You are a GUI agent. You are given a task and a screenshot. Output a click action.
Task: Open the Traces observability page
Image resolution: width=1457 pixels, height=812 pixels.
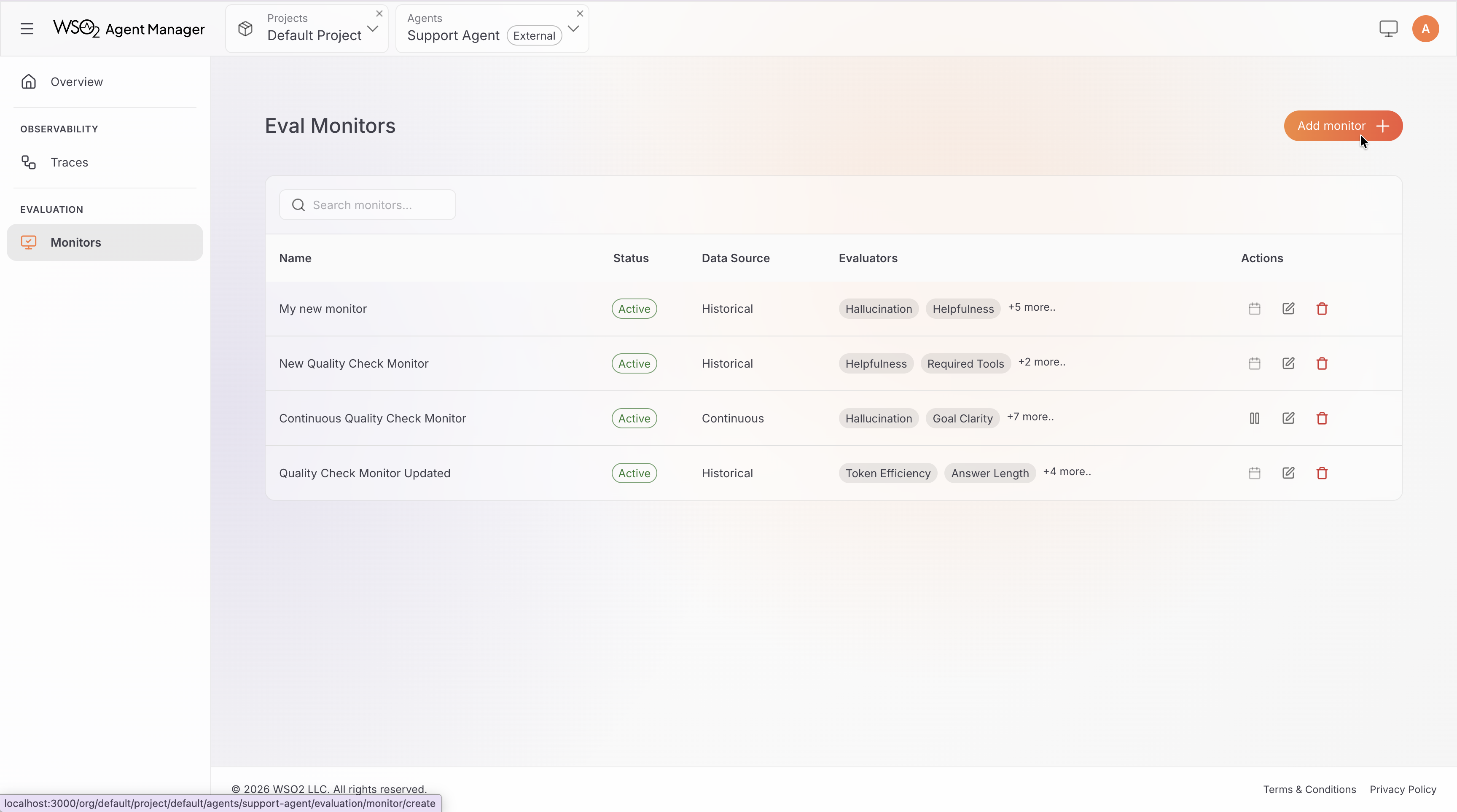pyautogui.click(x=70, y=162)
